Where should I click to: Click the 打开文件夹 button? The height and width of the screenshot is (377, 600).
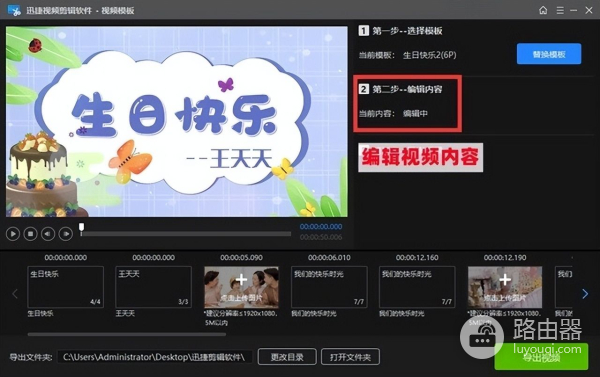pyautogui.click(x=350, y=357)
